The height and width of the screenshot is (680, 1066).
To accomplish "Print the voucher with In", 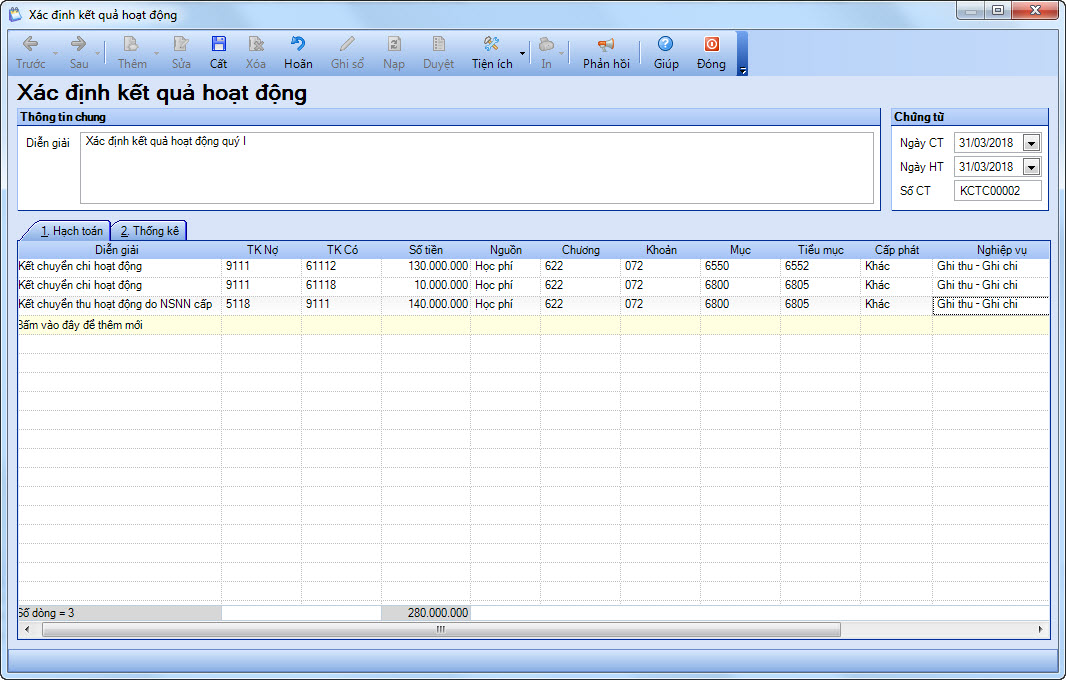I will coord(546,53).
